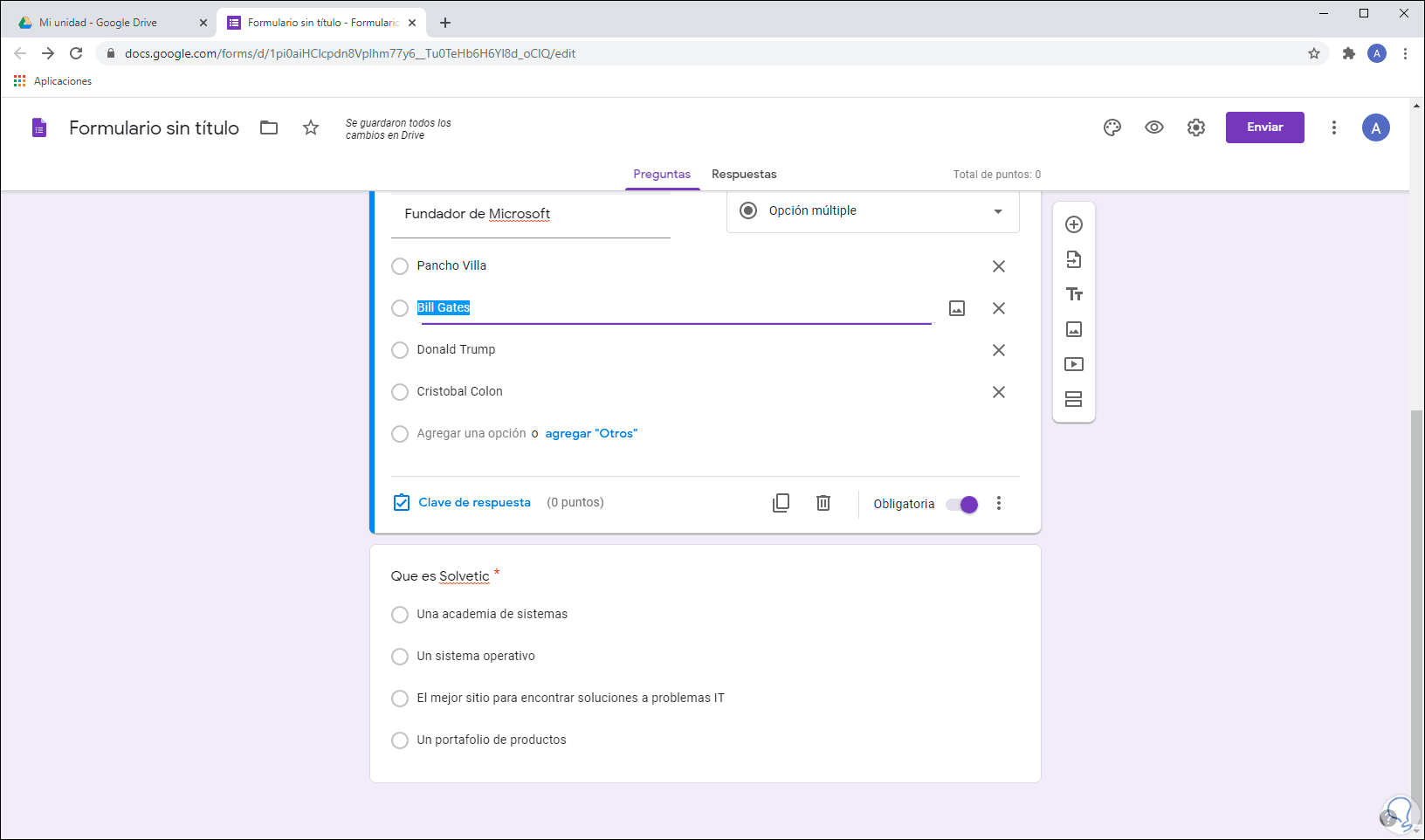Click the Formulario sin título form name
The height and width of the screenshot is (840, 1425).
pyautogui.click(x=154, y=128)
